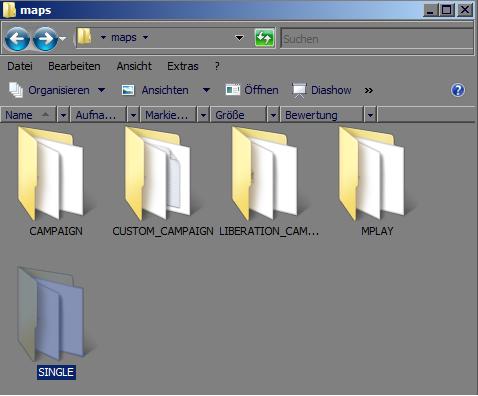Close the maps window

tap(465, 10)
